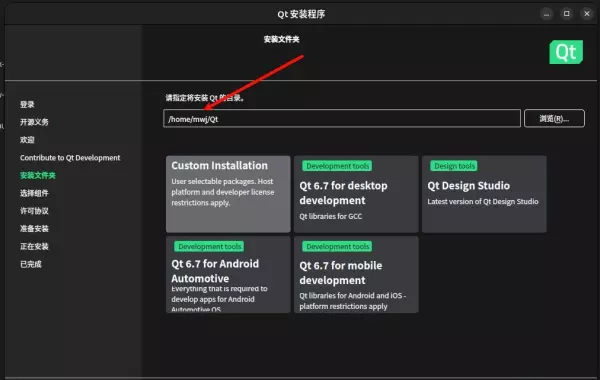Screen dimensions: 600x380
Task: Select the 欢迎 step in sidebar
Action: [x=27, y=140]
